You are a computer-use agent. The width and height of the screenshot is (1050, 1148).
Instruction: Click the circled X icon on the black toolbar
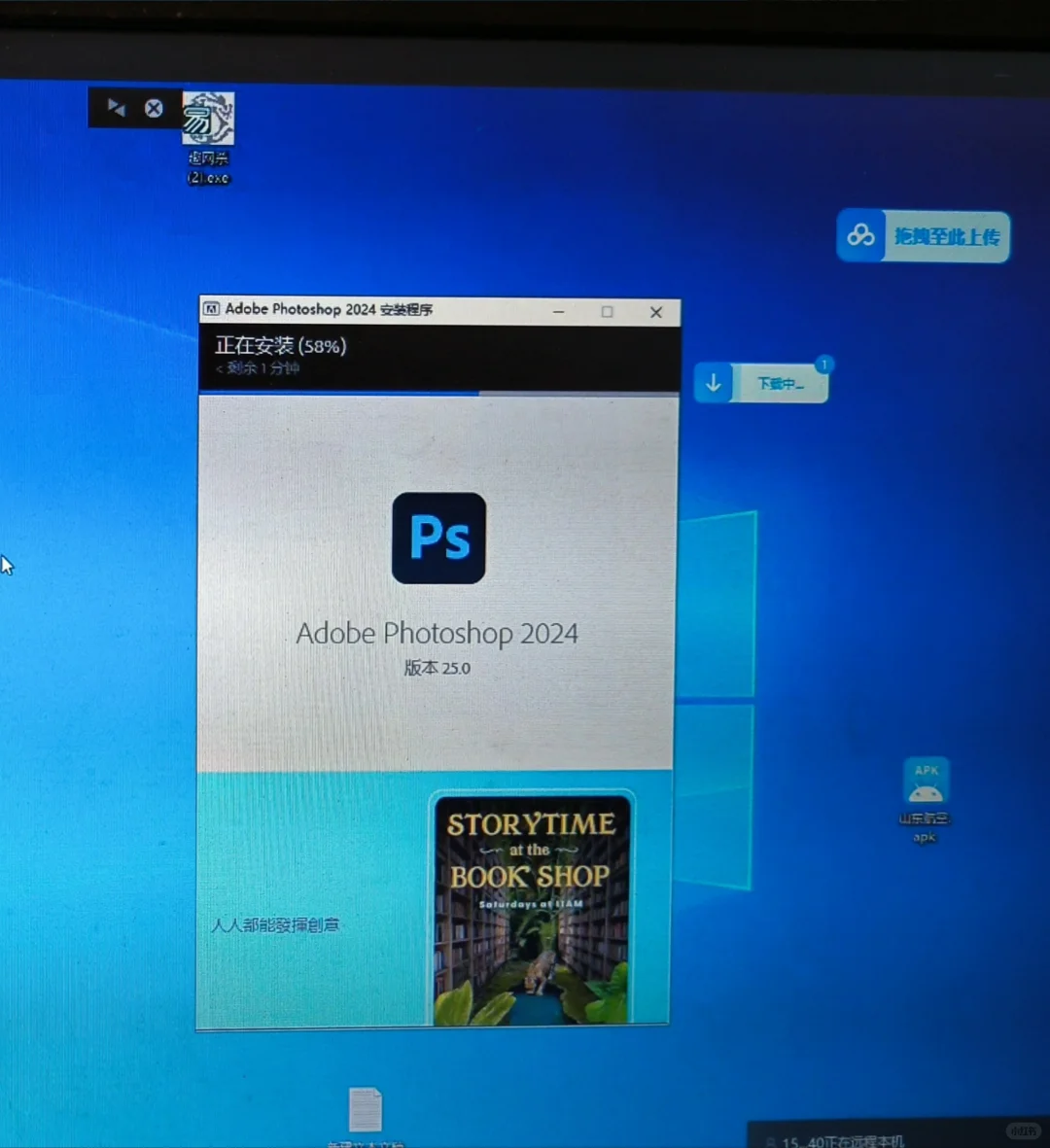click(x=154, y=108)
